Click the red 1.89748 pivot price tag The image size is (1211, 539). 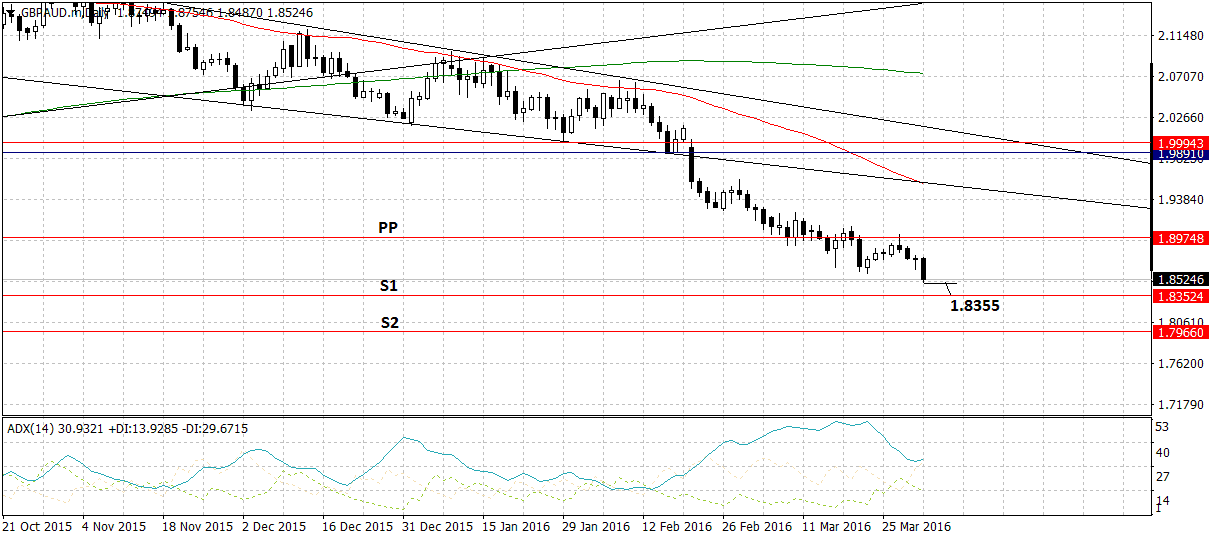(x=1181, y=238)
